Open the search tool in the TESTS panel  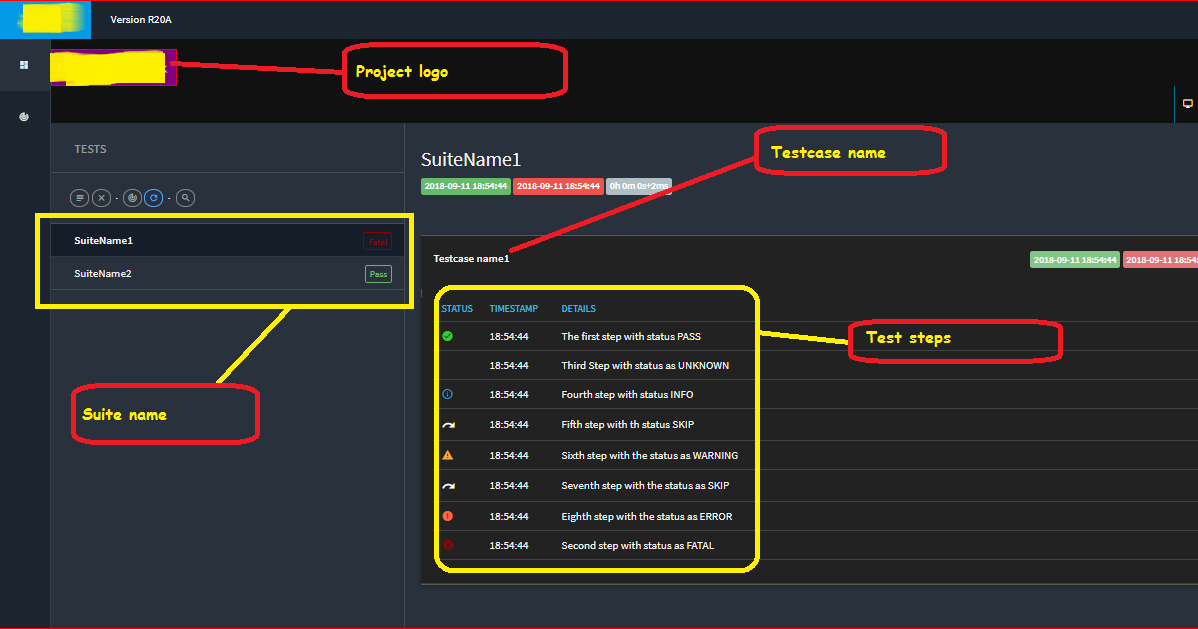click(x=185, y=197)
